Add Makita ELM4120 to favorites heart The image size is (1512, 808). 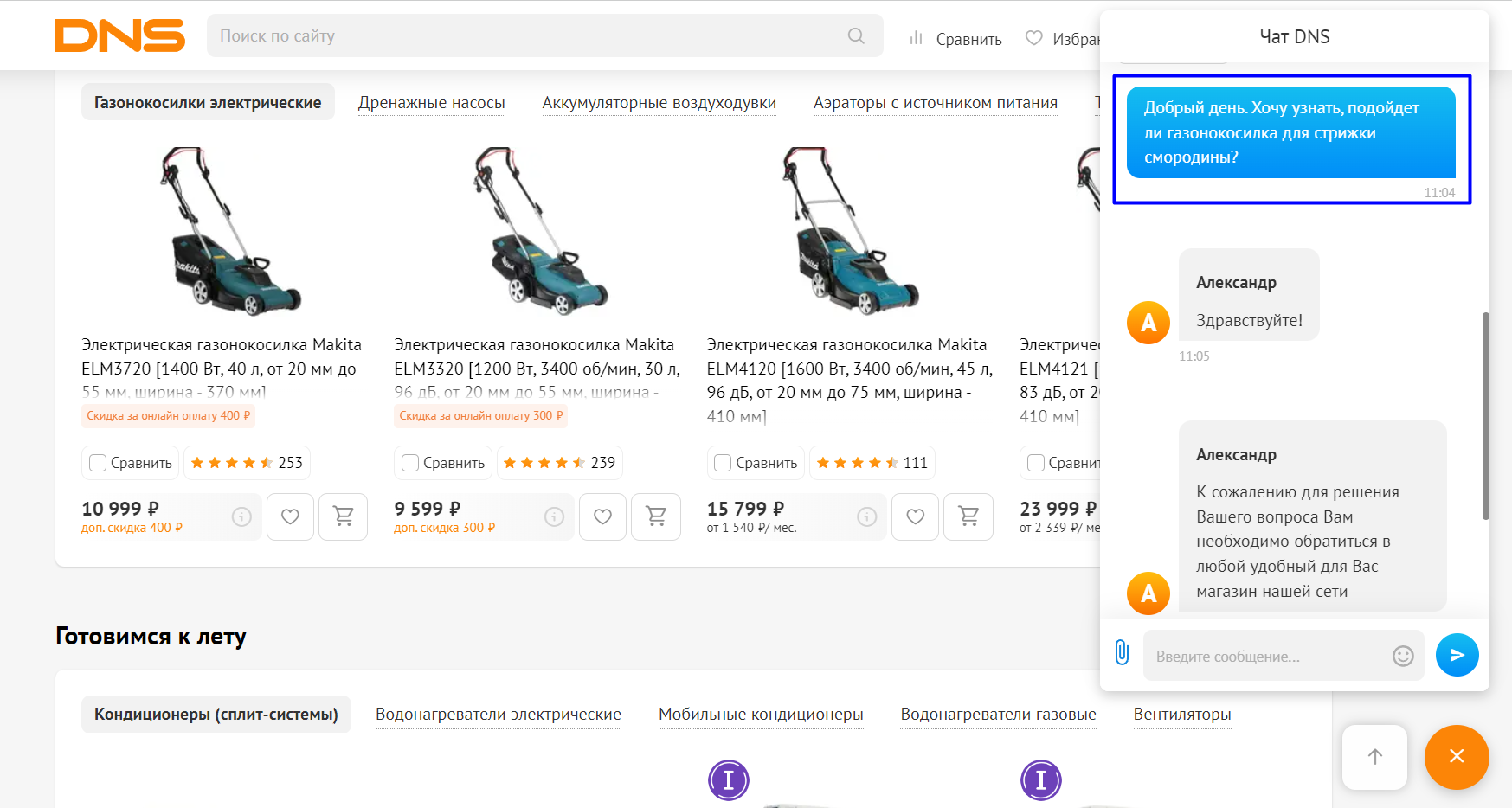915,516
